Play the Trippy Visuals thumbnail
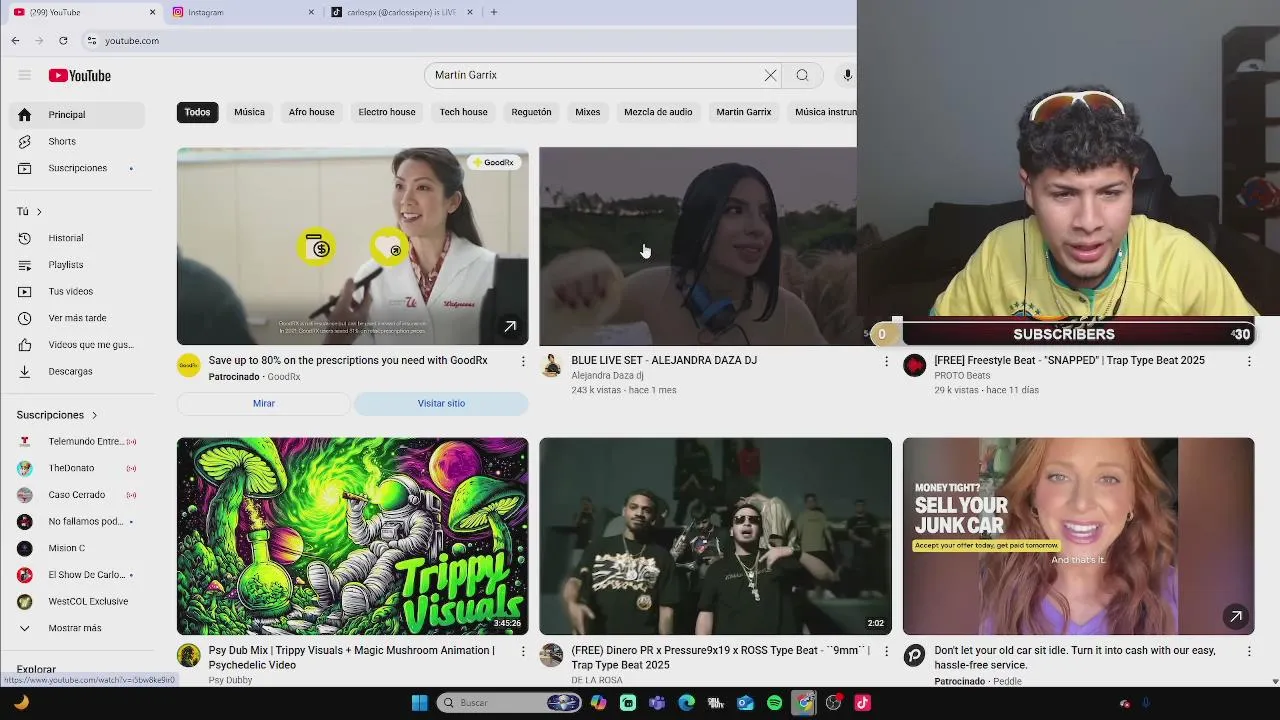 352,536
